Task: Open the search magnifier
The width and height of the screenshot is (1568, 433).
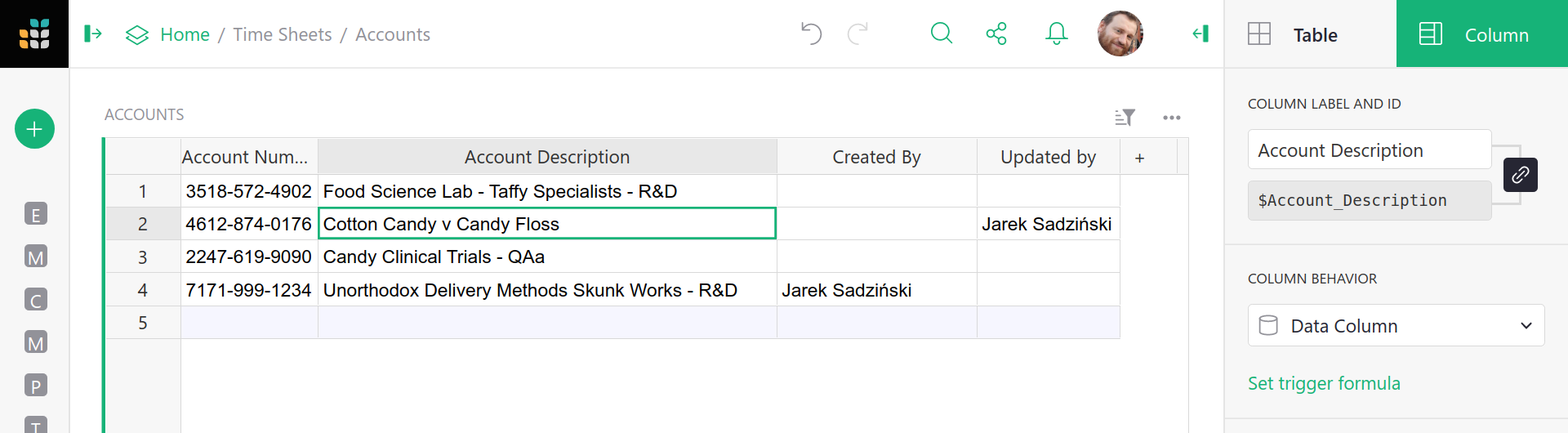Action: [942, 33]
